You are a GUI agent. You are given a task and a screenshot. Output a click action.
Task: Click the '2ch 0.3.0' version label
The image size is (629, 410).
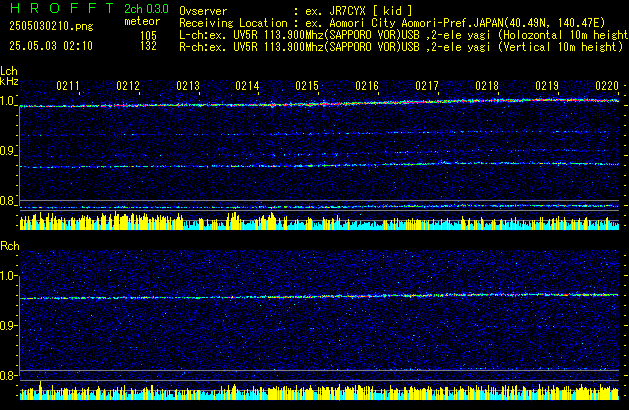tap(146, 9)
